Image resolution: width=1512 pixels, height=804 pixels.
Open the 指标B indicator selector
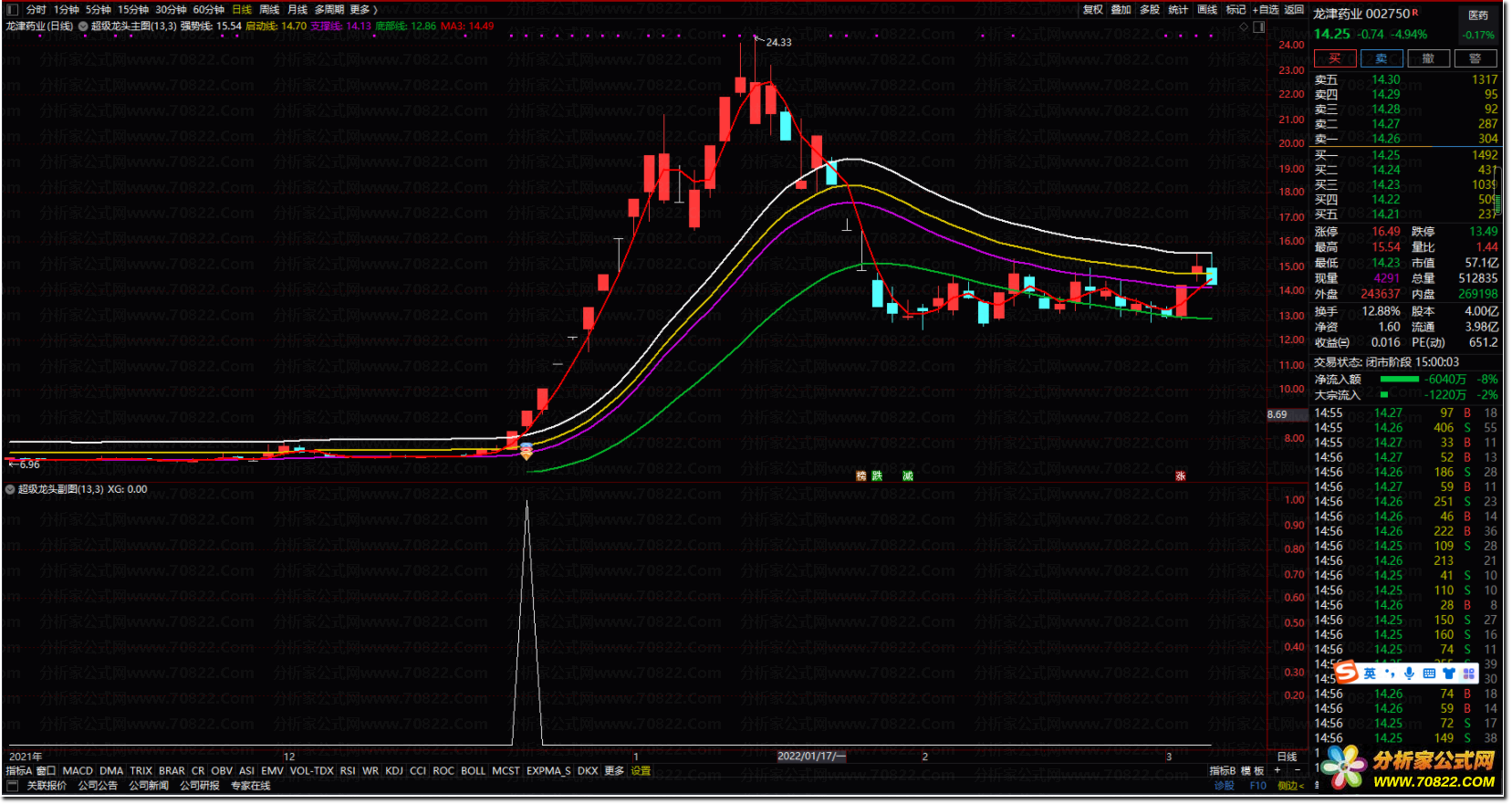click(1223, 771)
